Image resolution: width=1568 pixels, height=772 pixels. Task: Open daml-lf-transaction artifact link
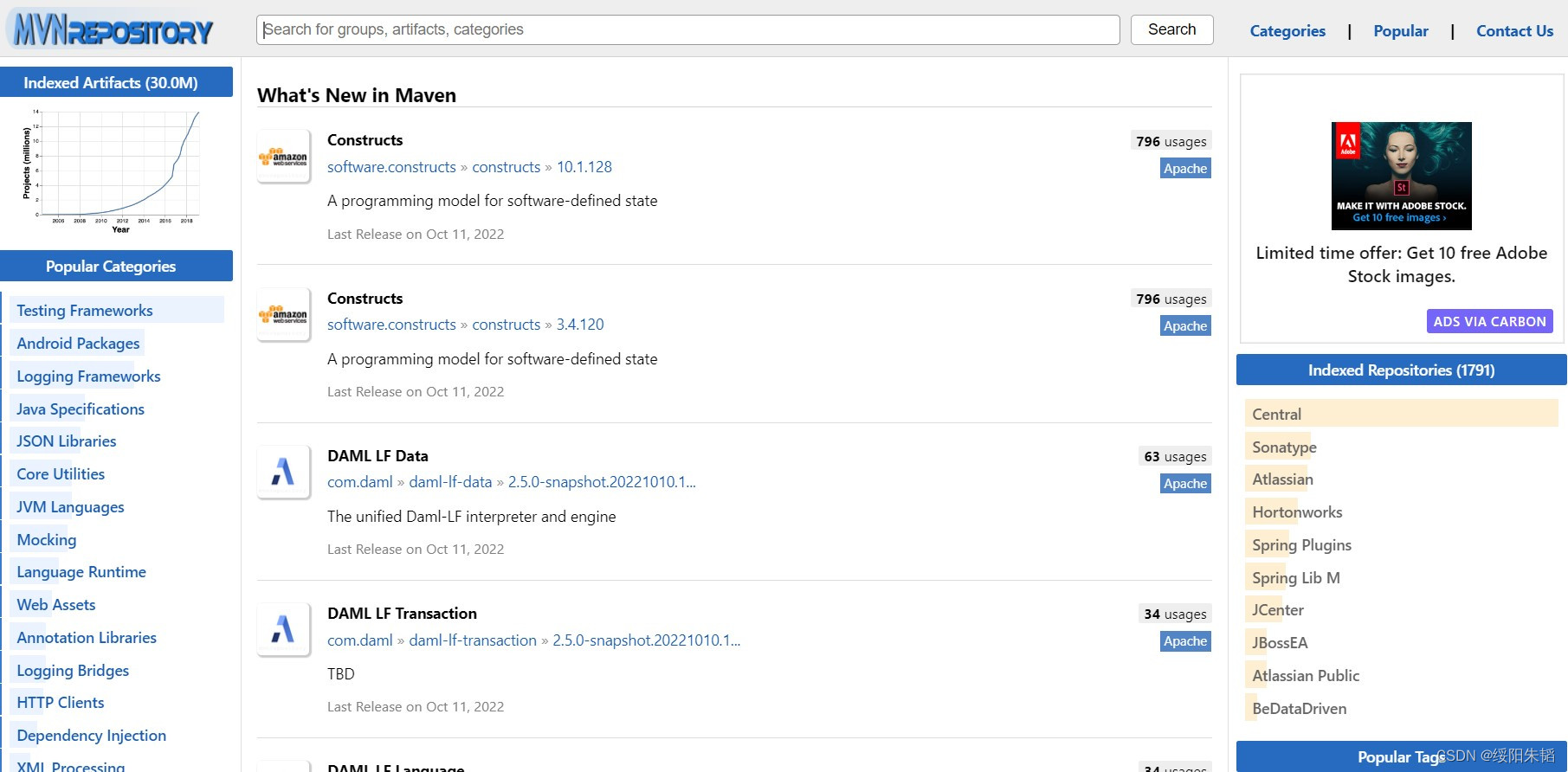tap(473, 640)
